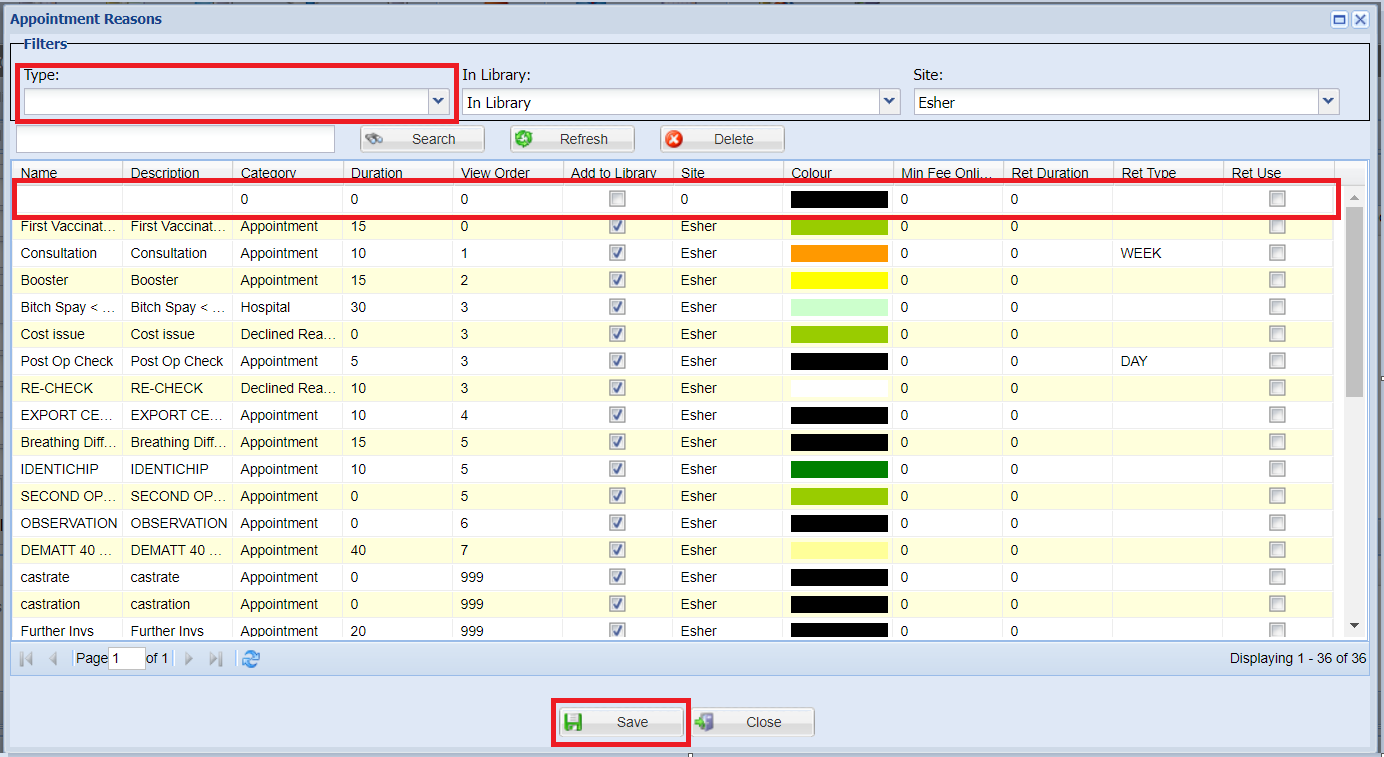Toggle Add to Library for IDENTICHIP row
Viewport: 1384px width, 757px height.
pos(618,469)
